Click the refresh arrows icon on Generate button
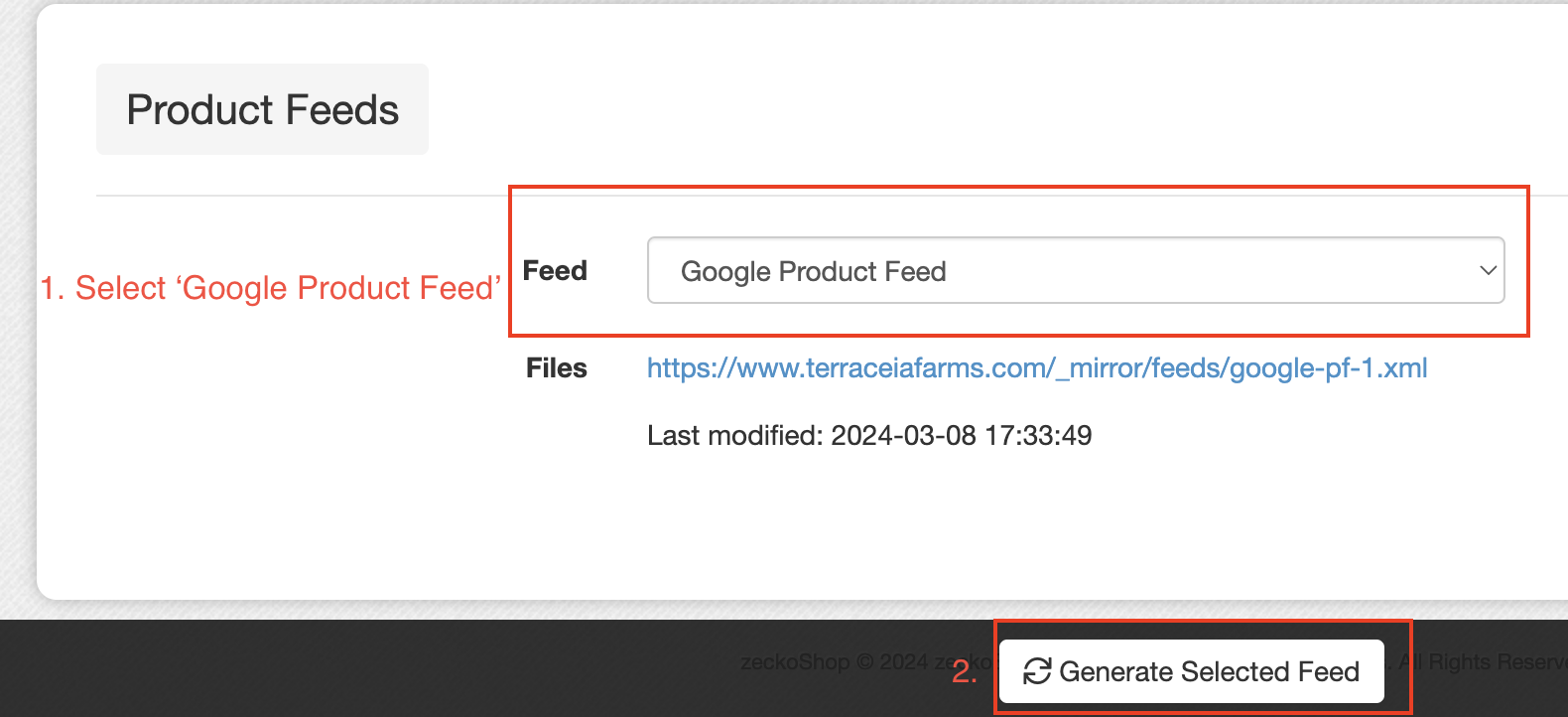Screen dimensions: 1568x717 (x=1037, y=671)
